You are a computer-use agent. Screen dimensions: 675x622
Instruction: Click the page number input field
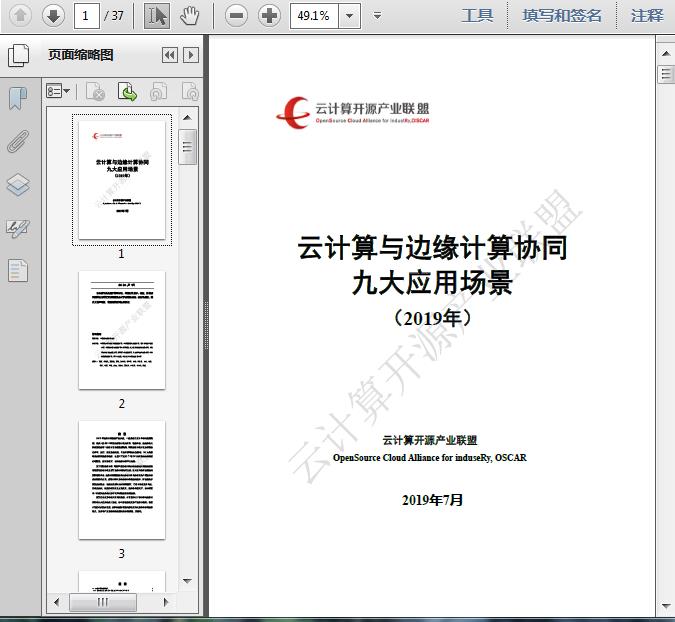(87, 16)
